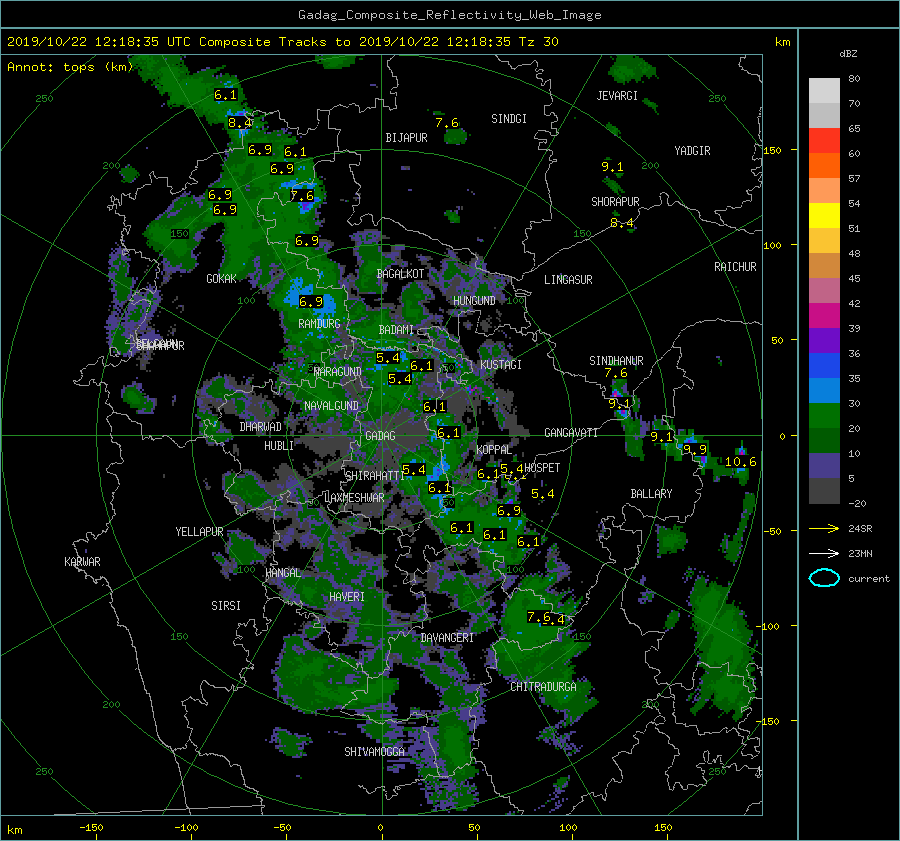Pick the light blue swatch in dBZ legend
The image size is (900, 841).
click(824, 390)
